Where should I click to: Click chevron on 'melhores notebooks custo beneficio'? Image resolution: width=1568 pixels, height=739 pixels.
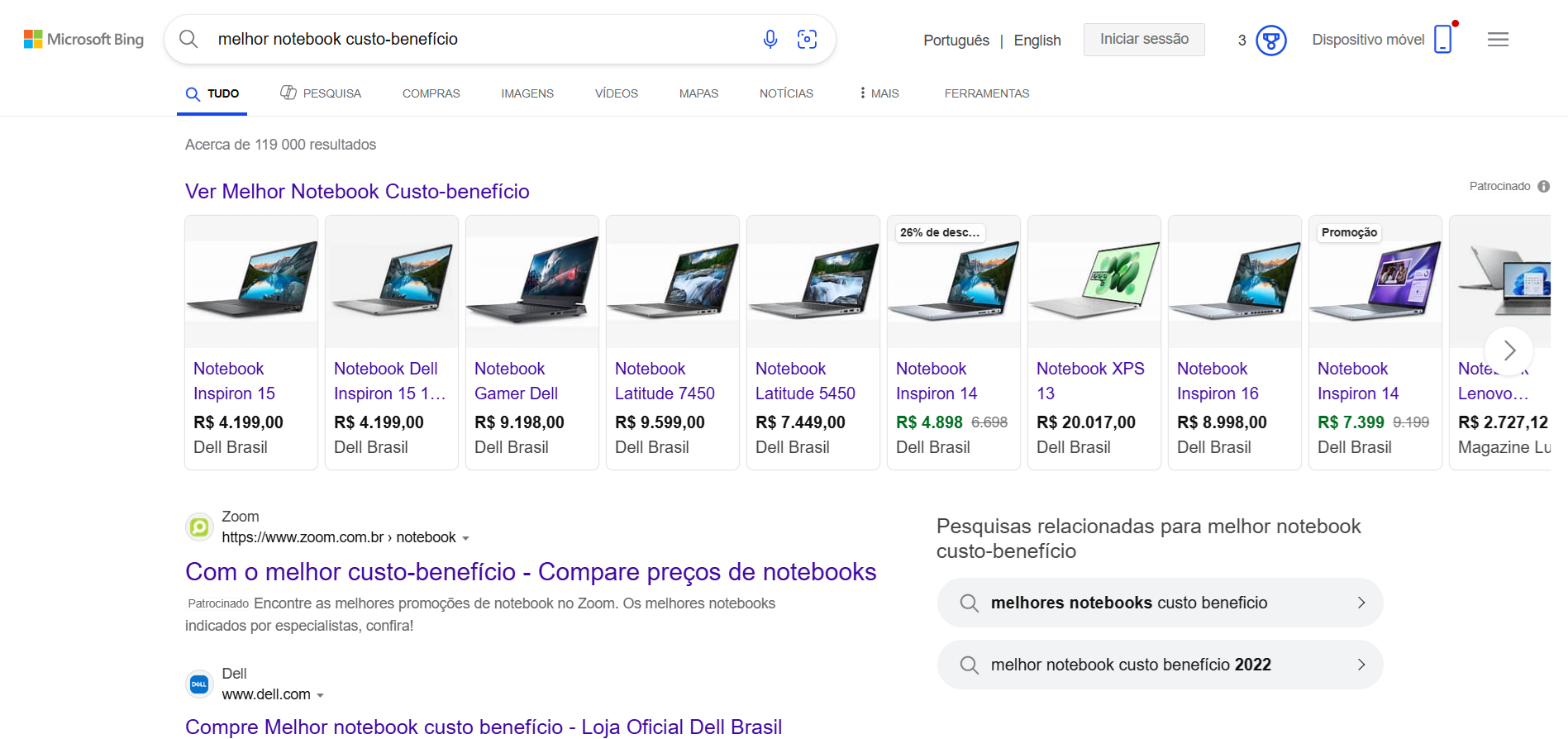[1361, 603]
